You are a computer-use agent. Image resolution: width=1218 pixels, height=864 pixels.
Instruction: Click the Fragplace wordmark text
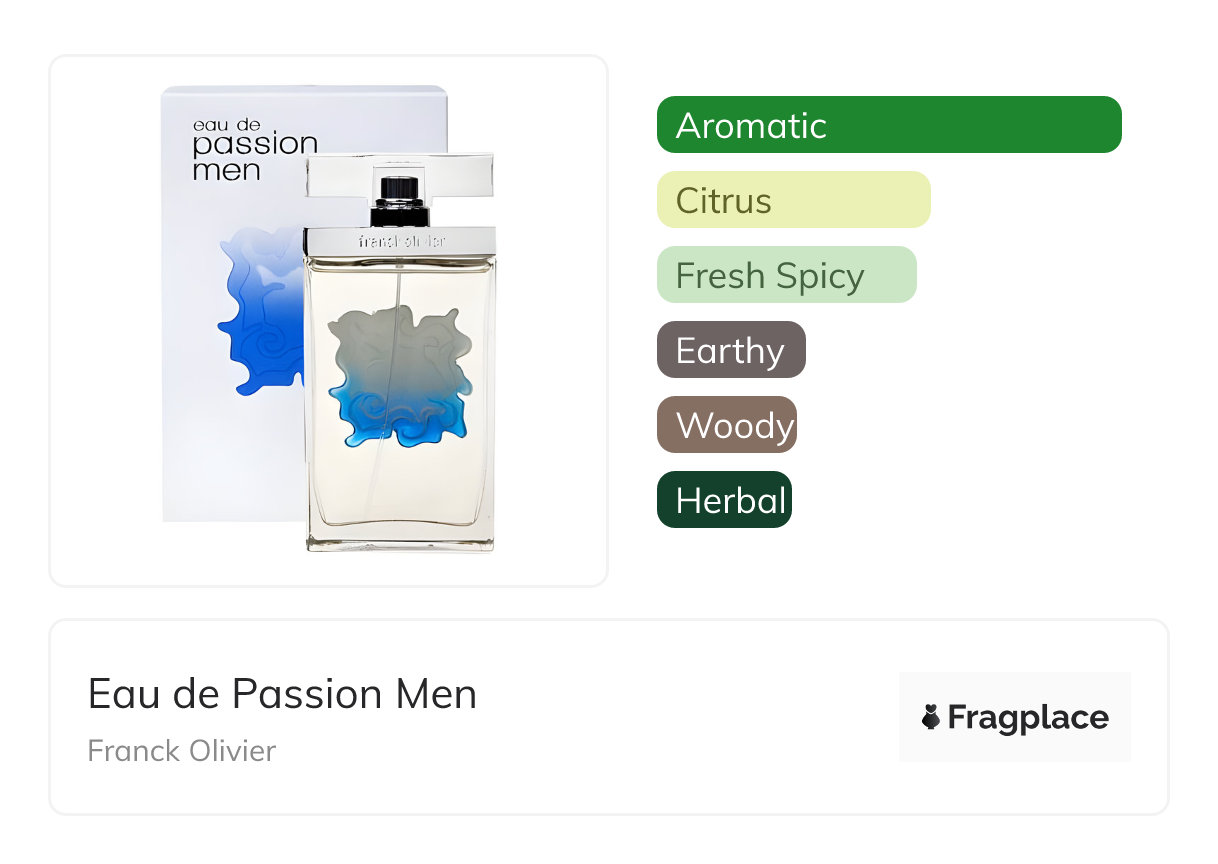tap(1028, 717)
